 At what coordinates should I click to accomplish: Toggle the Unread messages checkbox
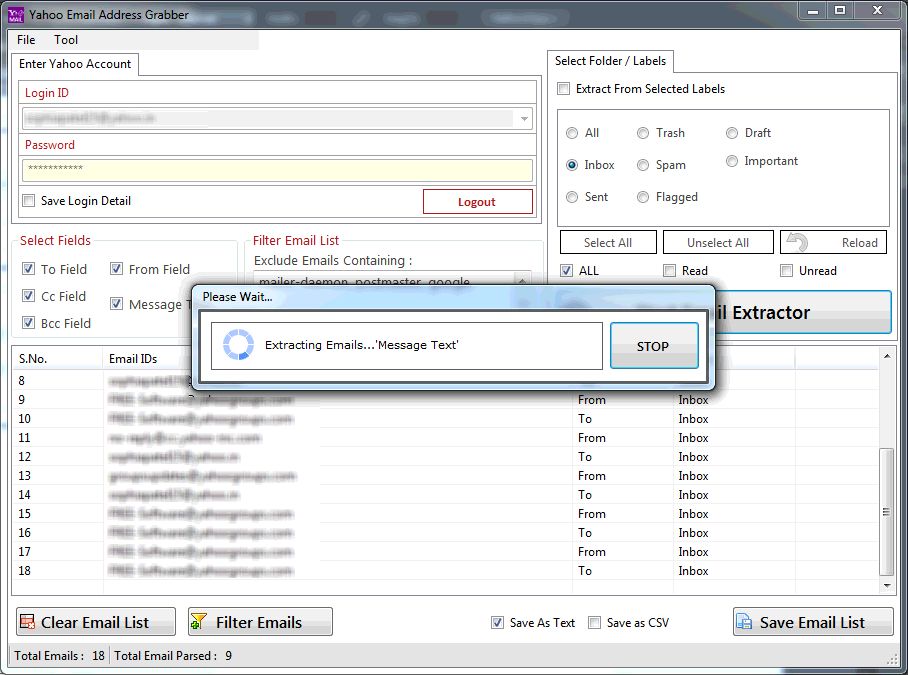coord(786,270)
